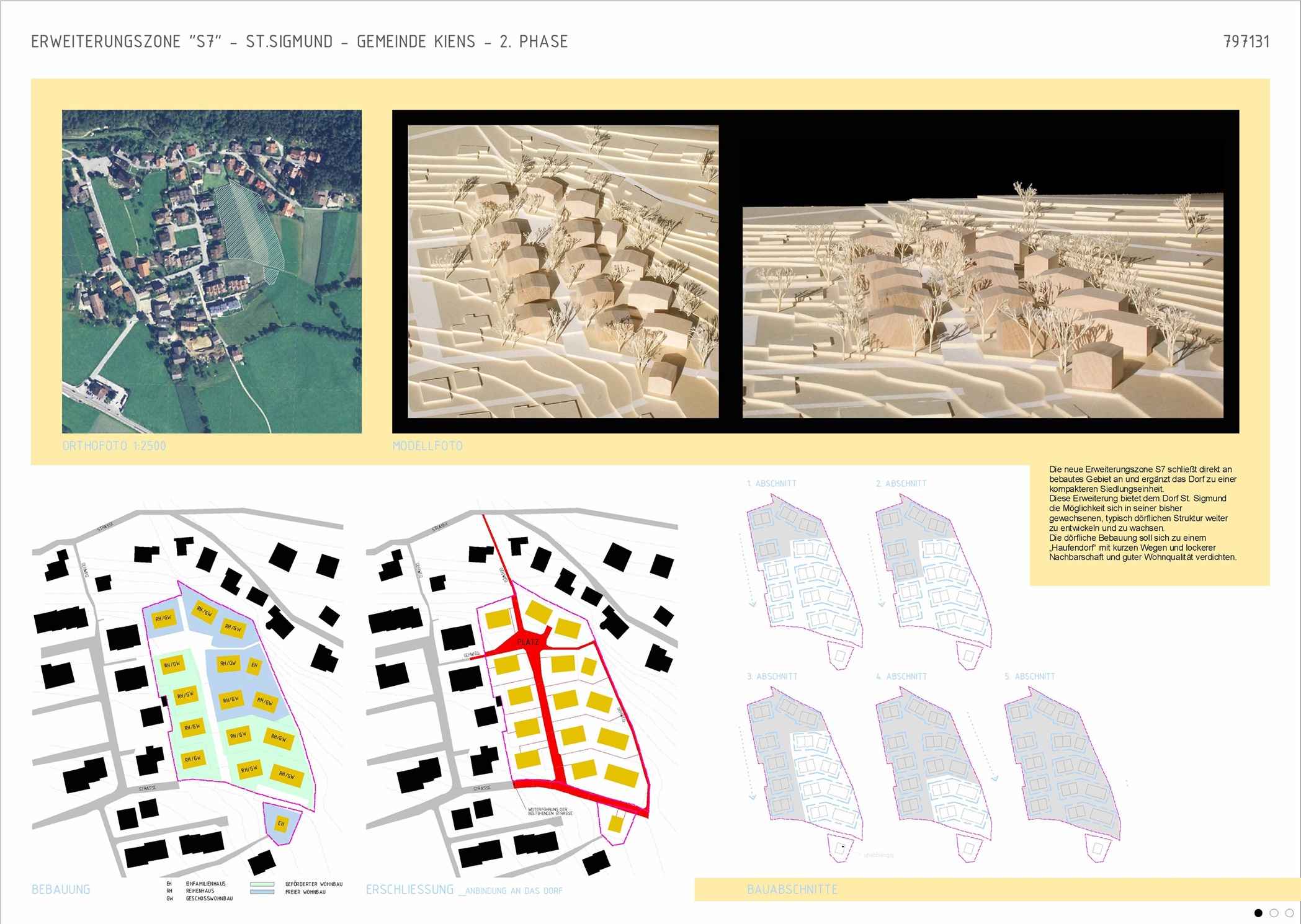Click the Erweiterungszone S7 title heading
This screenshot has width=1301, height=924.
point(299,42)
